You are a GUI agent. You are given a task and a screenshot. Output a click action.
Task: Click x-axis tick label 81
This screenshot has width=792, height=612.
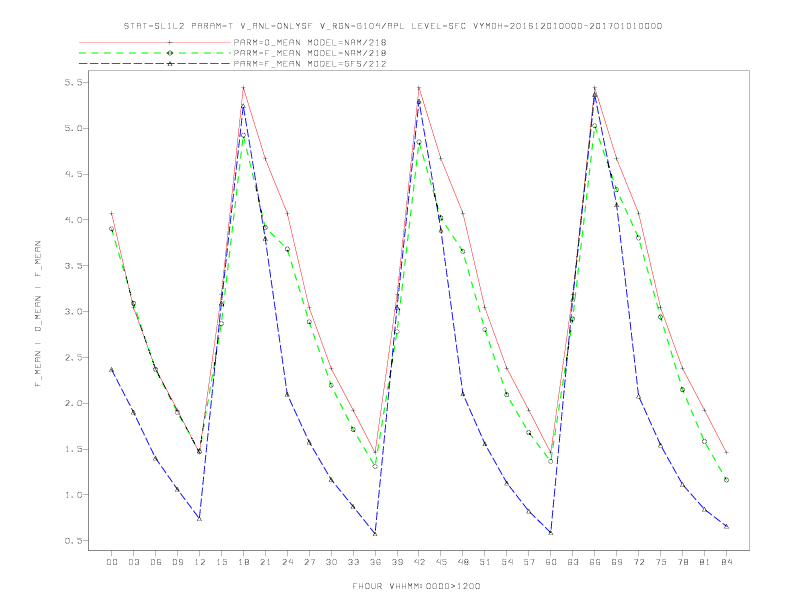(705, 562)
